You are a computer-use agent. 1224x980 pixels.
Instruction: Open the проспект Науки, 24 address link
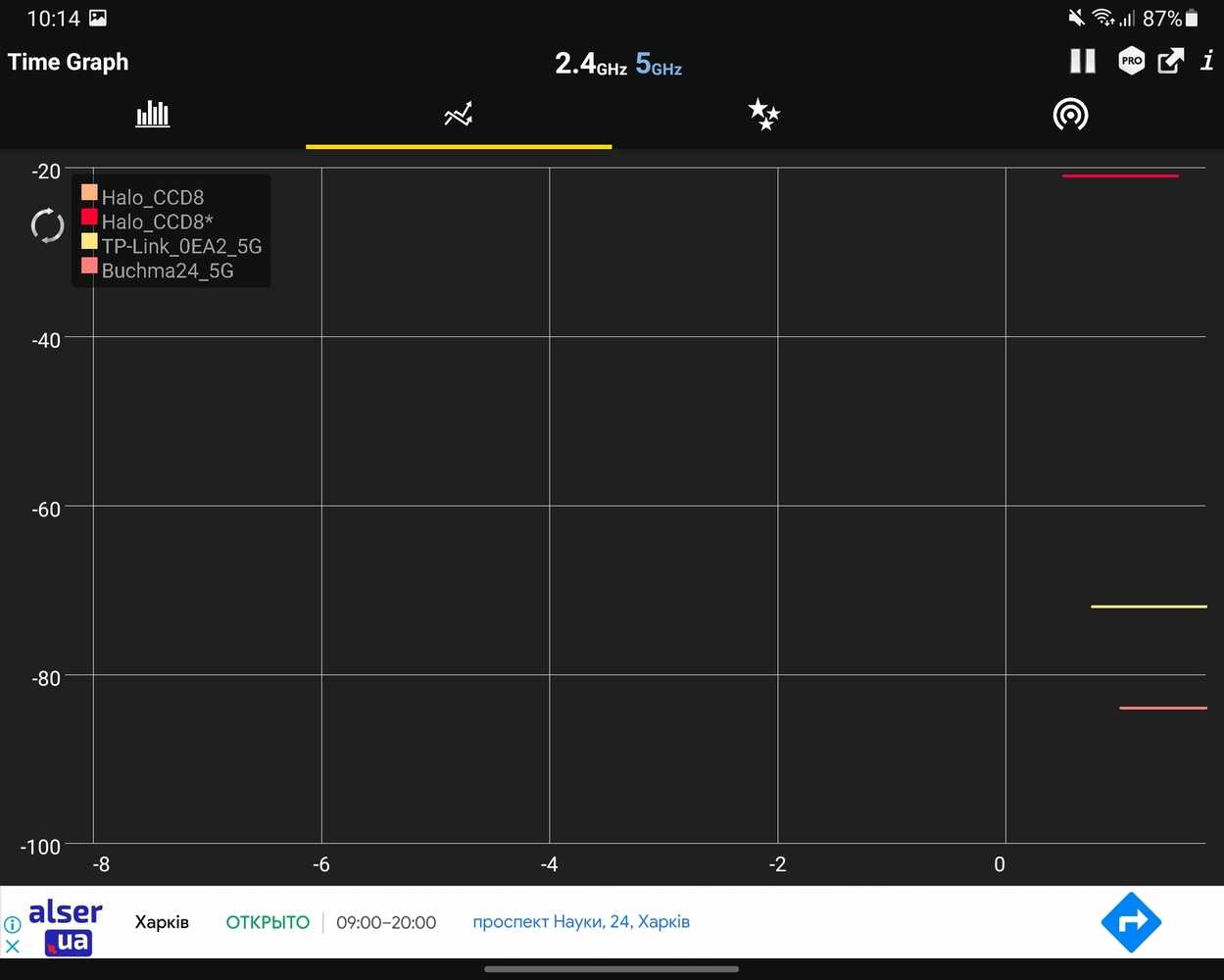pyautogui.click(x=581, y=922)
